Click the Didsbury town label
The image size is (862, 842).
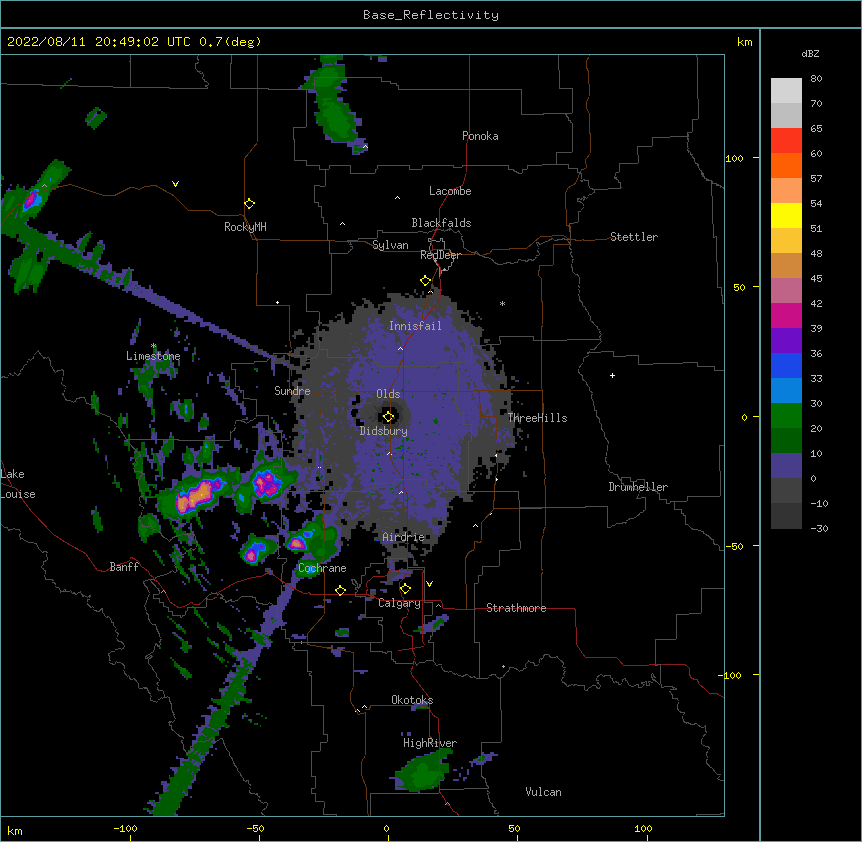pos(384,431)
